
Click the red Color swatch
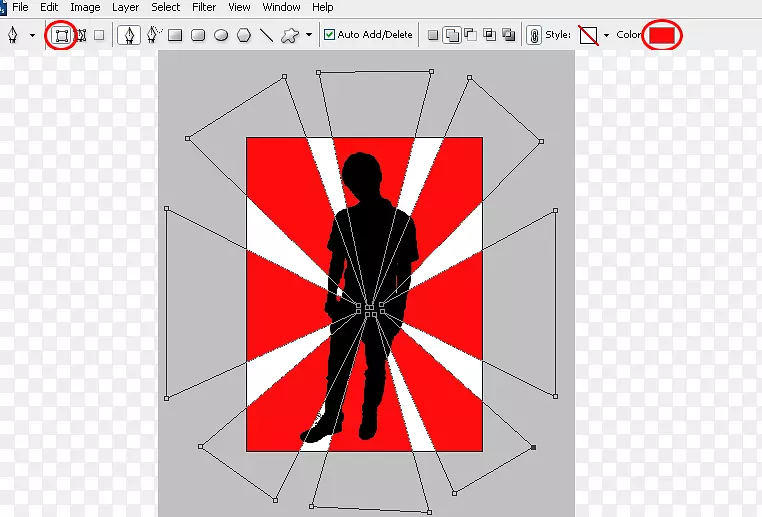pyautogui.click(x=662, y=35)
